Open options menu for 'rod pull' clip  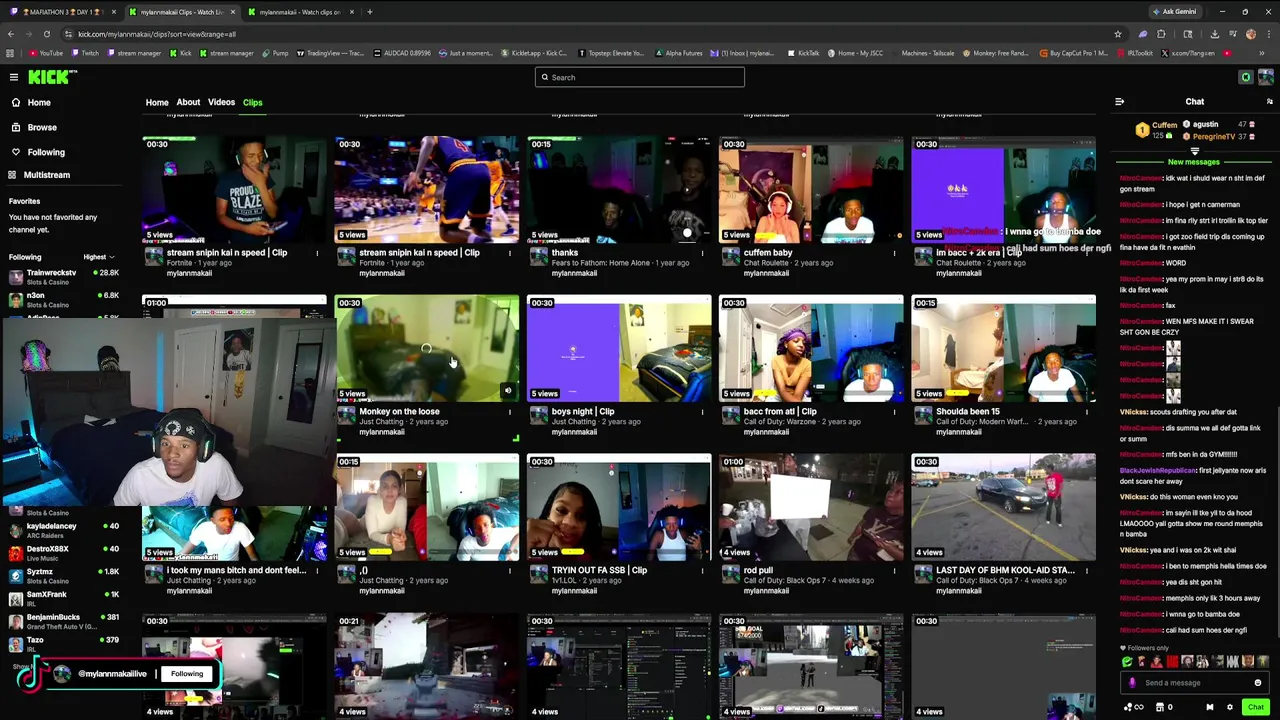[894, 571]
